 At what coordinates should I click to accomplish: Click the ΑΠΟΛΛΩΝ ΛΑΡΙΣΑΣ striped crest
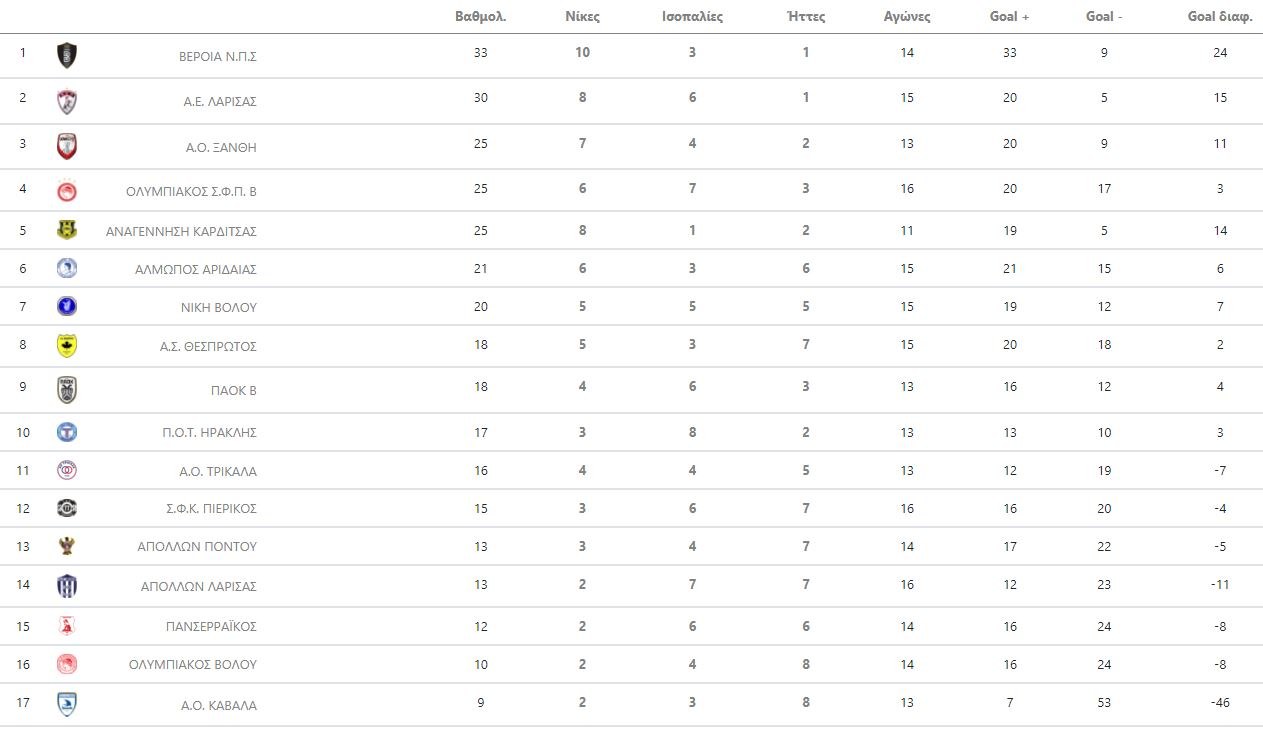point(67,586)
